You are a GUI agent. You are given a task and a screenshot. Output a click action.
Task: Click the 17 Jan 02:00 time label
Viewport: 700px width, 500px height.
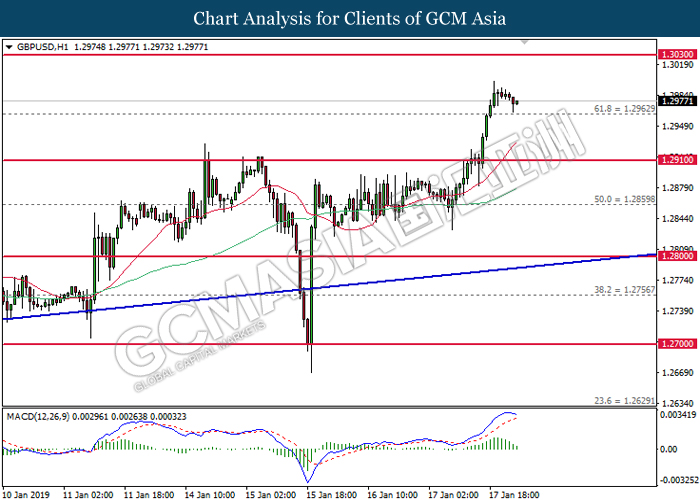point(453,495)
